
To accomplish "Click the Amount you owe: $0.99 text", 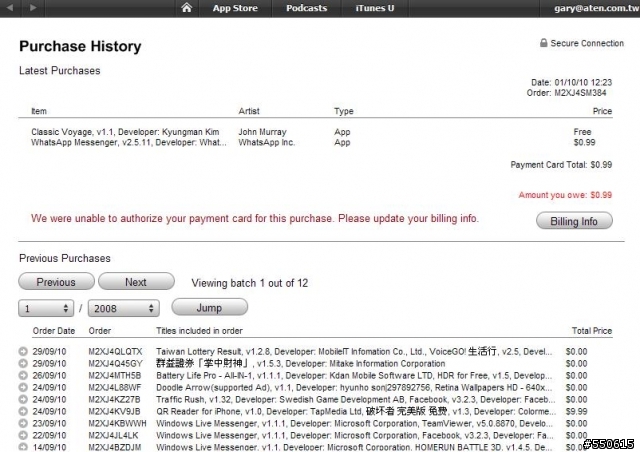I will pyautogui.click(x=565, y=195).
